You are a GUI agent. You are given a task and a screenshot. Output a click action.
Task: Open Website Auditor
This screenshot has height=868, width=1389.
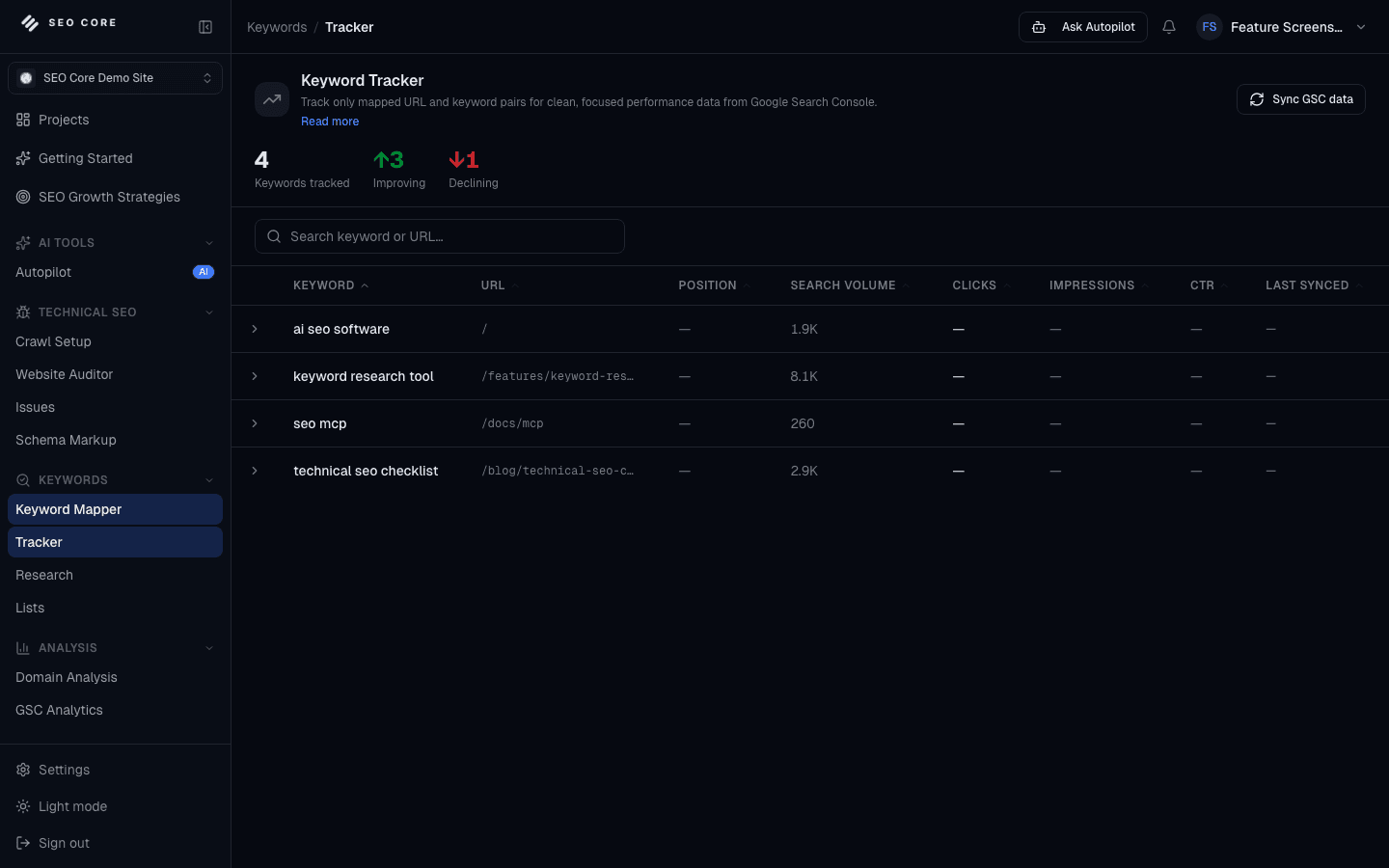[116, 374]
